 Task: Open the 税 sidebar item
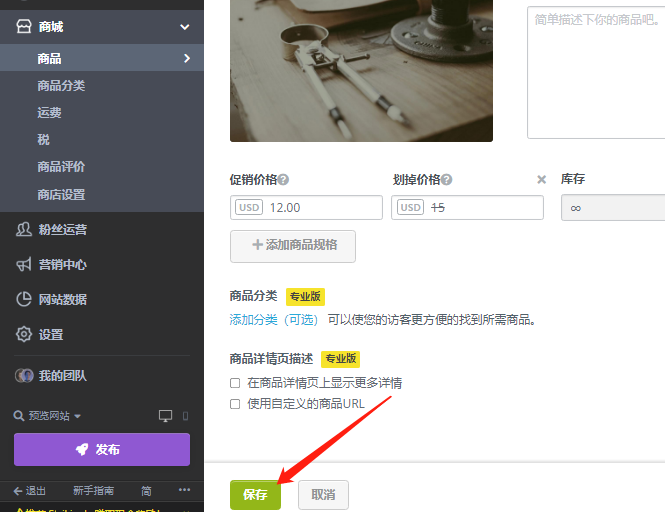coord(43,139)
